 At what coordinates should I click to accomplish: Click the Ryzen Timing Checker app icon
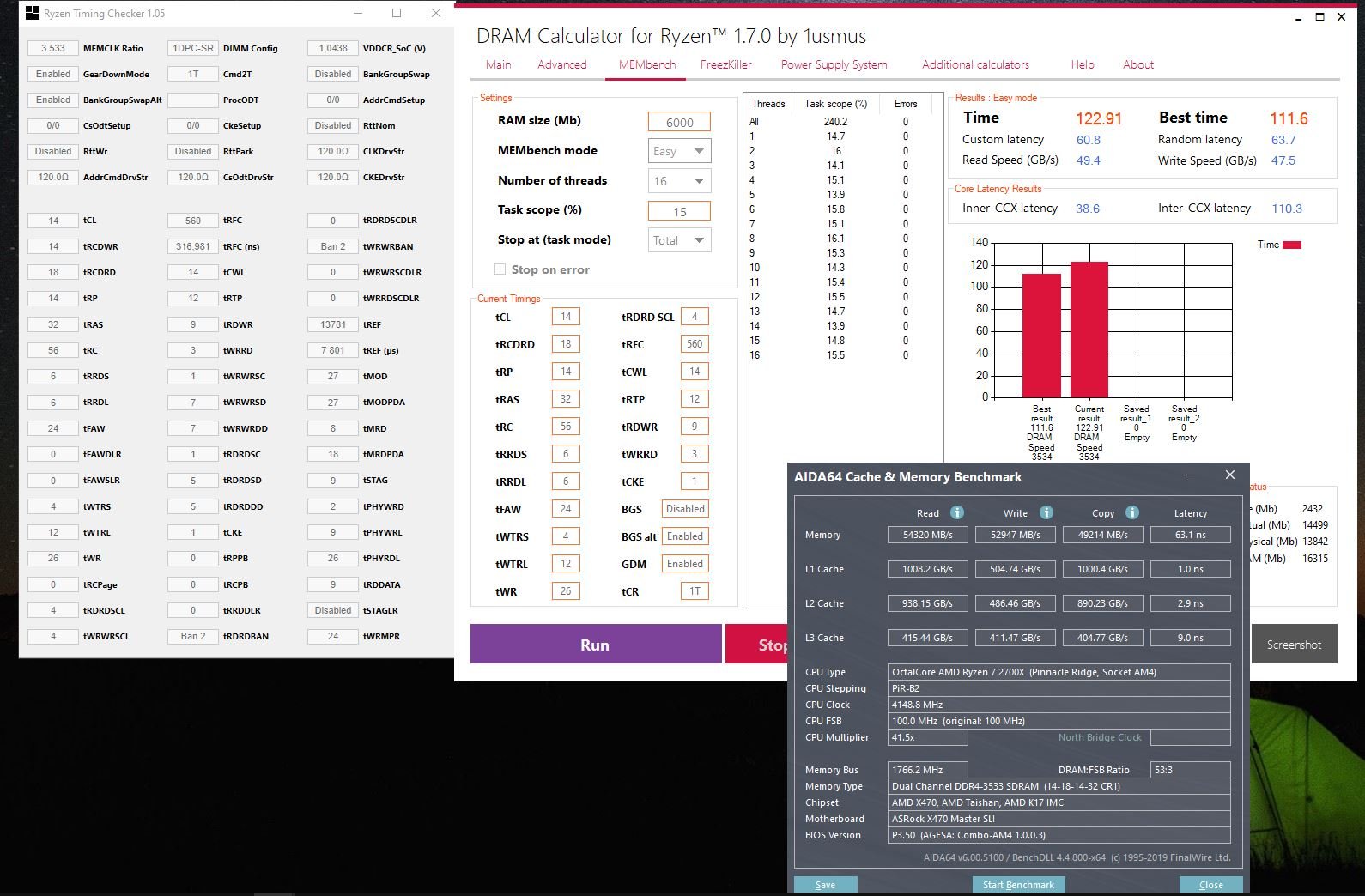33,13
